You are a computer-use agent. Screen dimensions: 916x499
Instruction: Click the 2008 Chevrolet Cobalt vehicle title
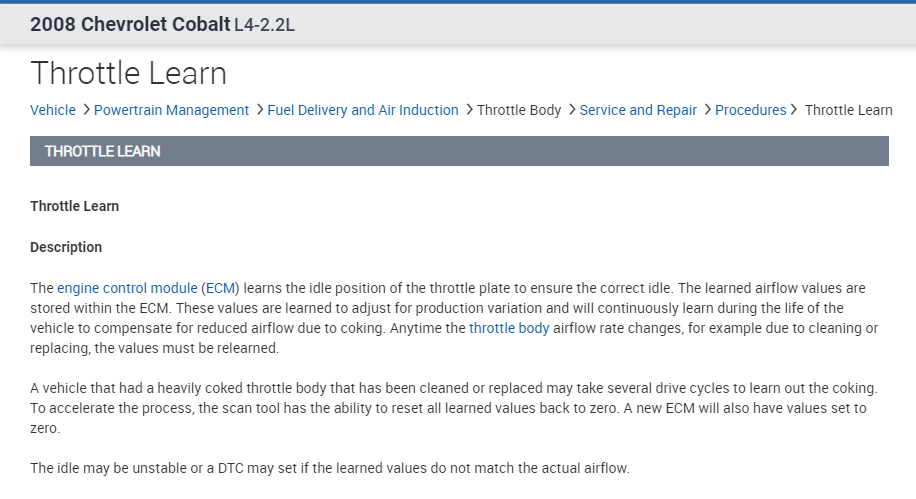coord(130,25)
